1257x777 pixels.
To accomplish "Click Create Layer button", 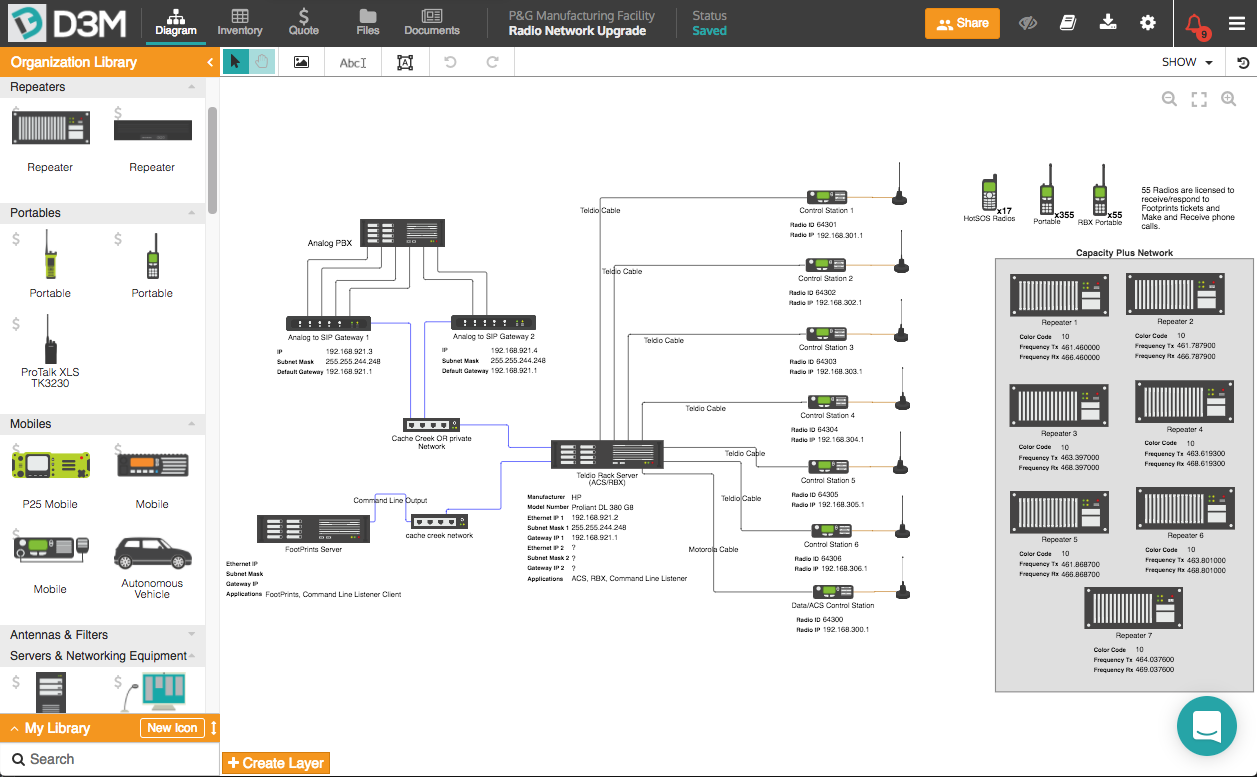I will click(x=275, y=763).
